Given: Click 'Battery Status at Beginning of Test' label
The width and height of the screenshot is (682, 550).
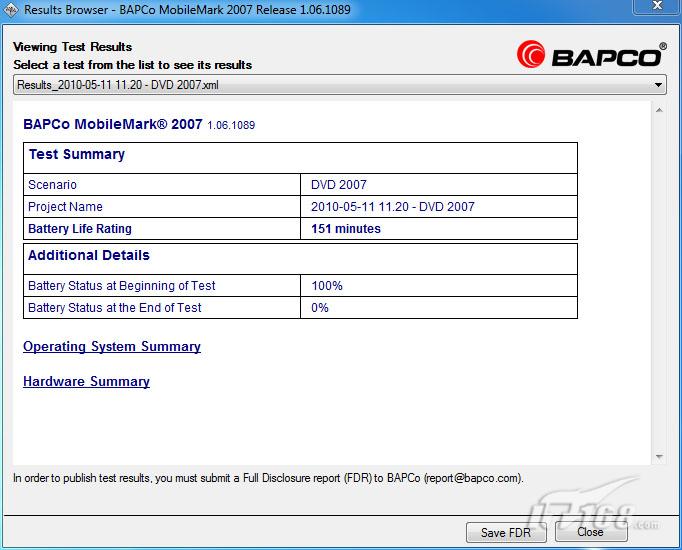Looking at the screenshot, I should point(122,286).
